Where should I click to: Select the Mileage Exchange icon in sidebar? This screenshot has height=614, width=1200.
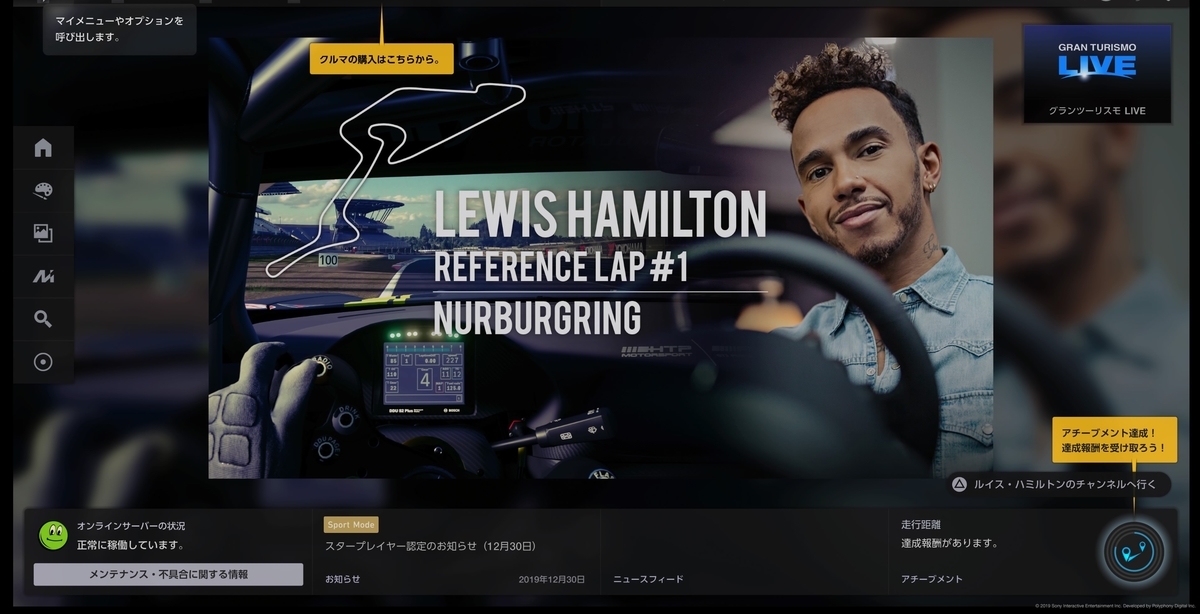coord(43,276)
